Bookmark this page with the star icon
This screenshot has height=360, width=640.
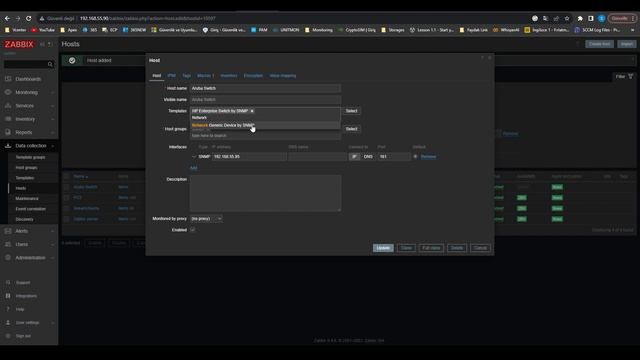pos(567,18)
